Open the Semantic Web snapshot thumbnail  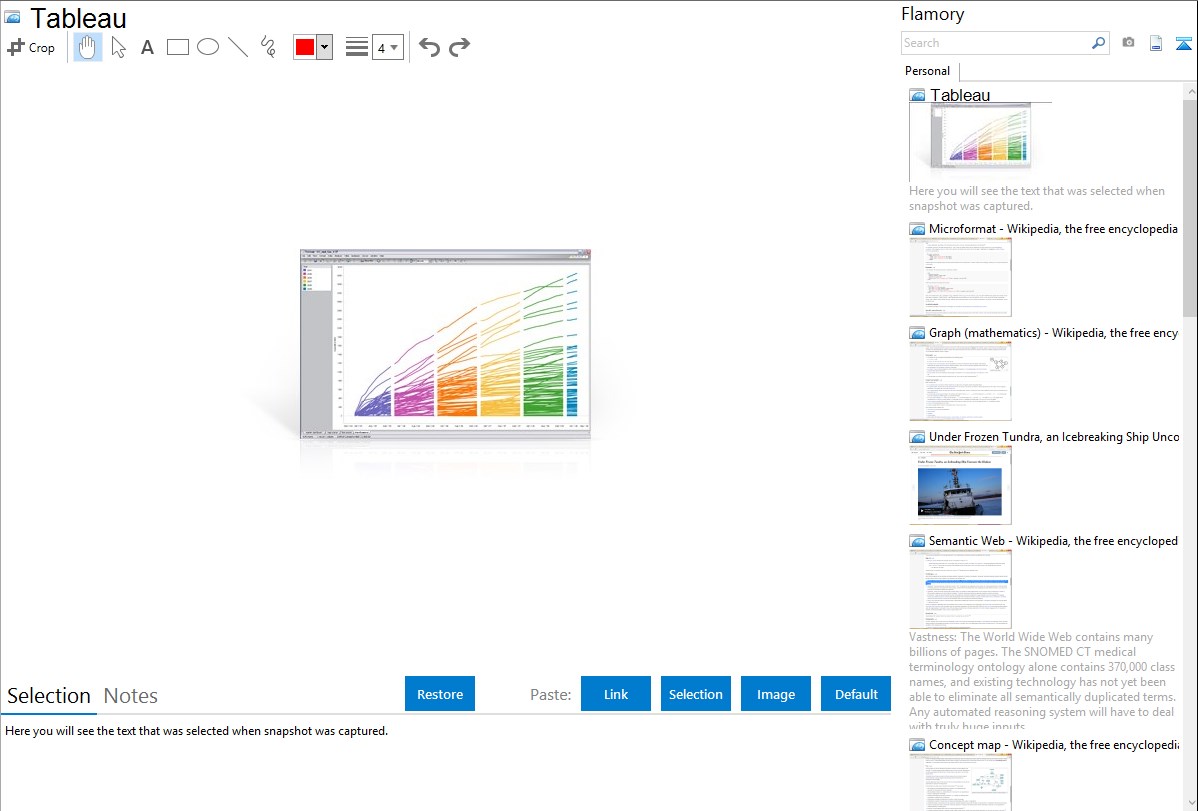(960, 589)
